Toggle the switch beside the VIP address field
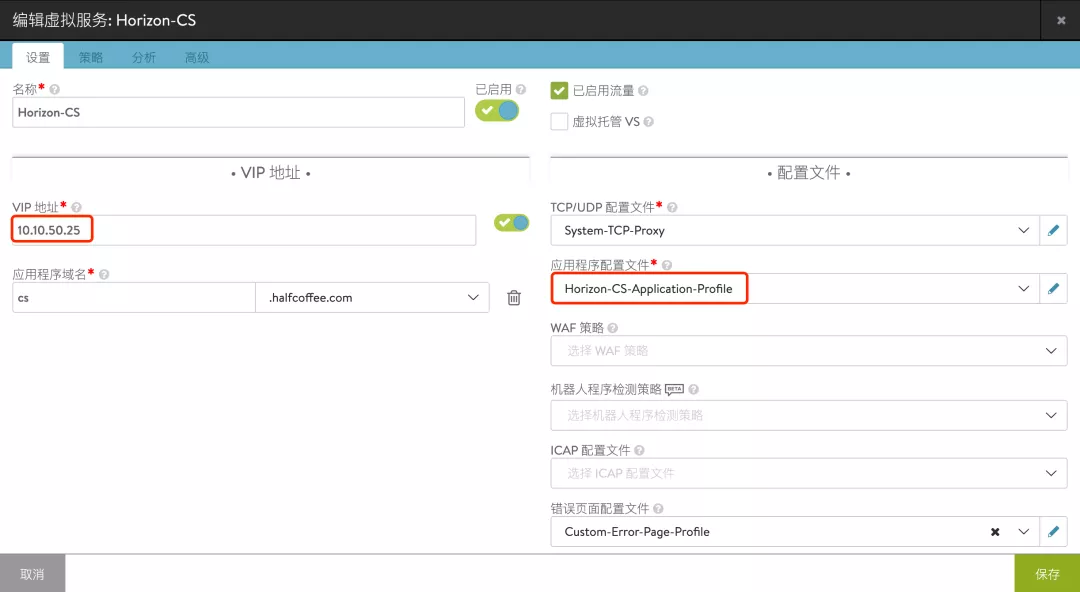This screenshot has height=592, width=1080. coord(511,223)
